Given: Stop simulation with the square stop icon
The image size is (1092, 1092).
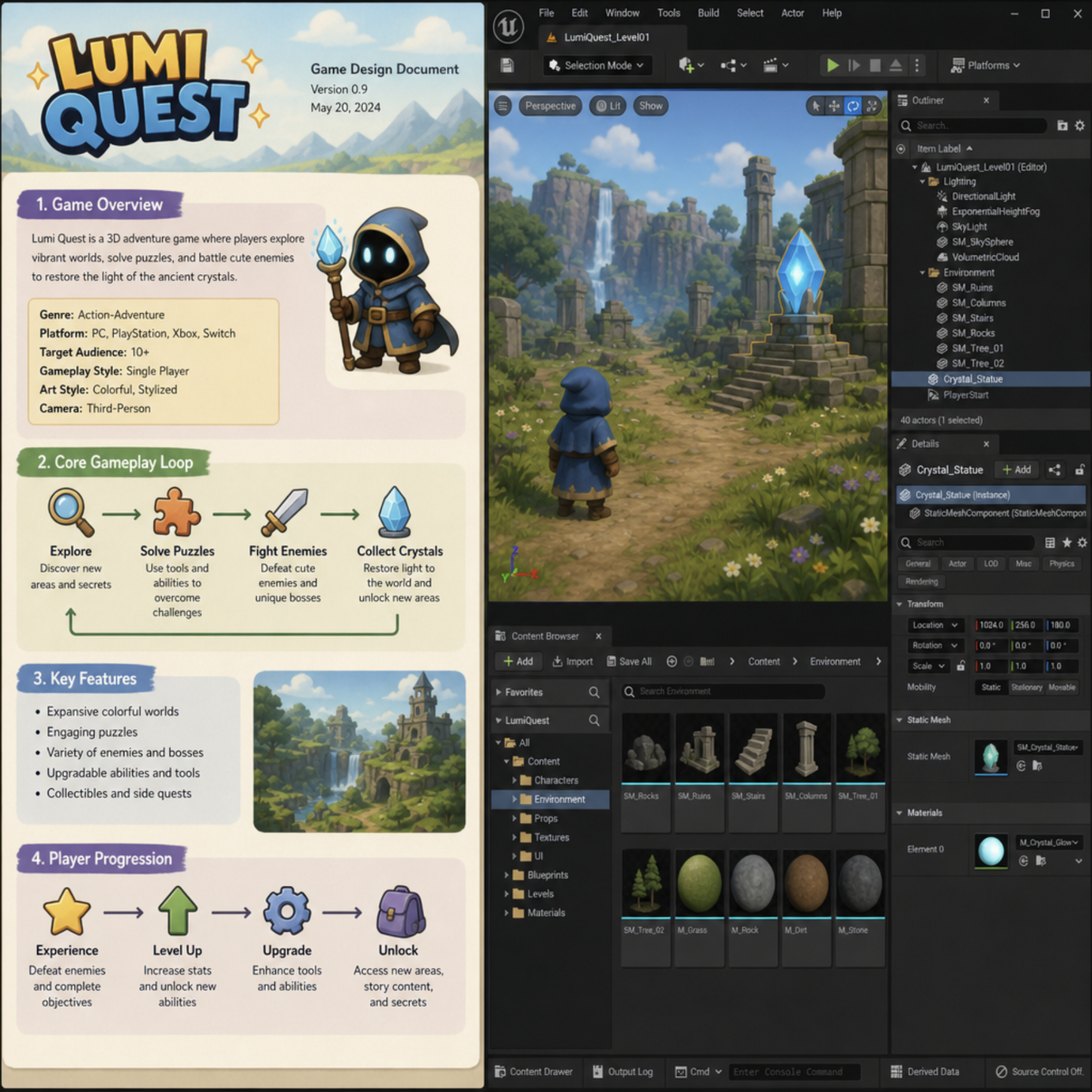Looking at the screenshot, I should 875,65.
